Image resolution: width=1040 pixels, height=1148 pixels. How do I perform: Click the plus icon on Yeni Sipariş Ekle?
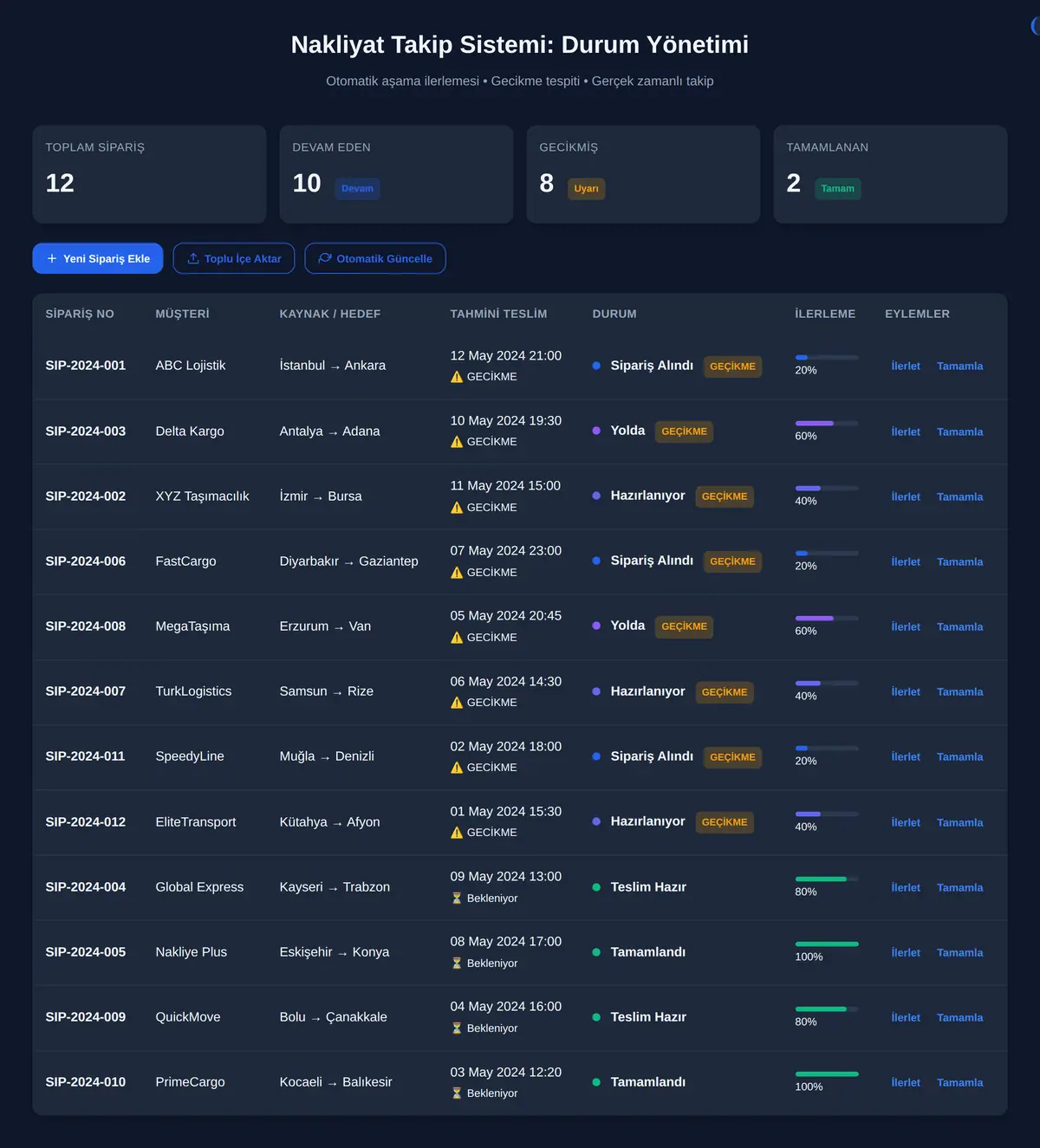52,258
